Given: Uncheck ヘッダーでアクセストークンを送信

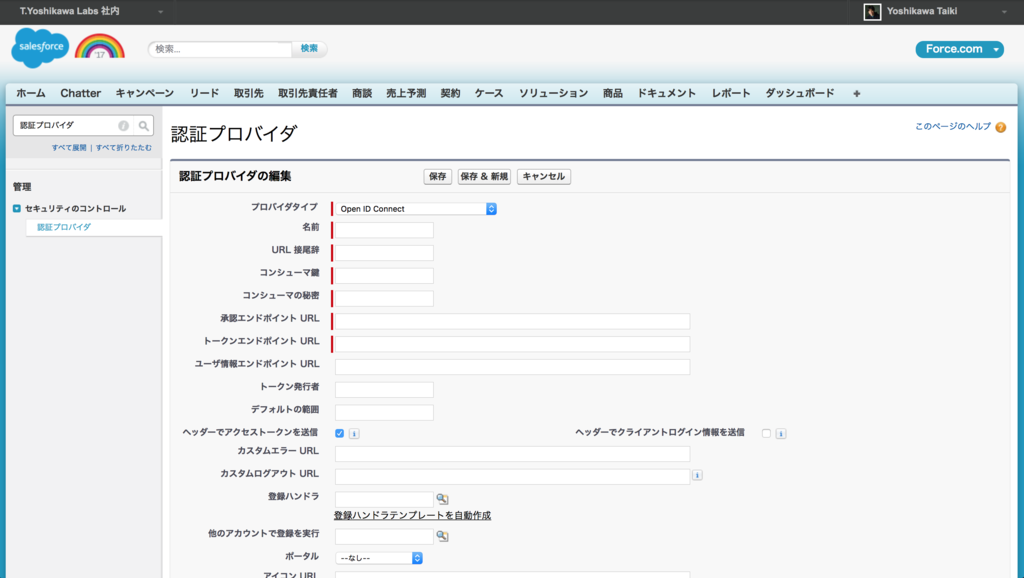Looking at the screenshot, I should coord(339,433).
